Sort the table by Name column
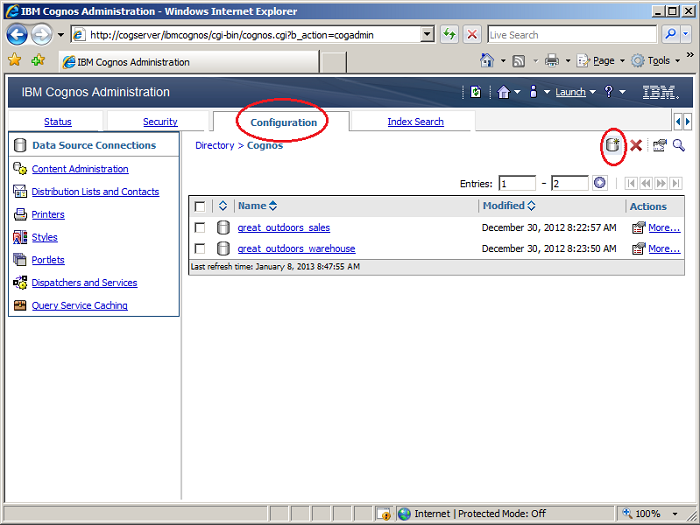This screenshot has width=700, height=525. pos(258,206)
